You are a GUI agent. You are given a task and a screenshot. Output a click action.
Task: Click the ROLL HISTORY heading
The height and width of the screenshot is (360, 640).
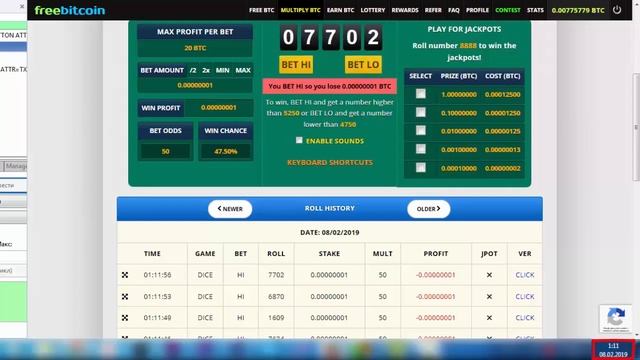click(x=330, y=208)
